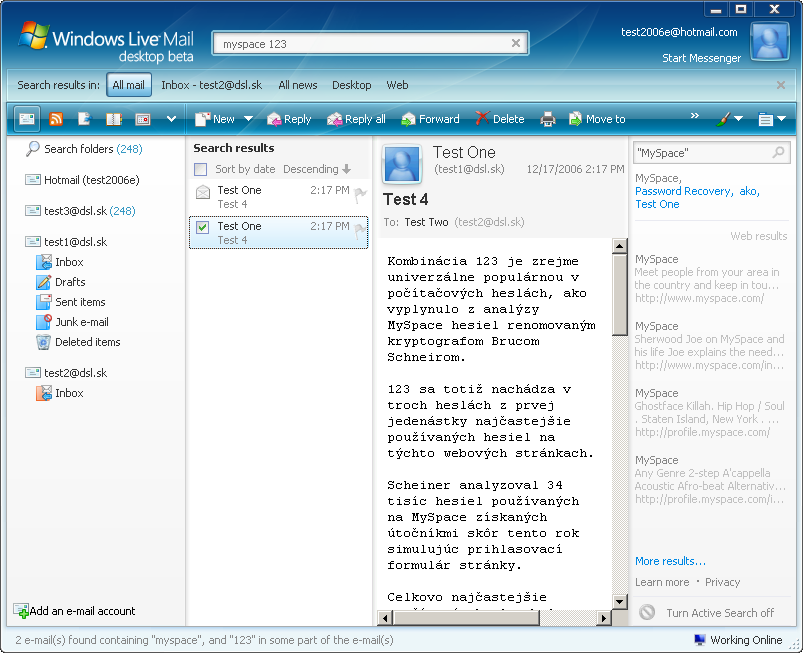Open the first unselected Test One message
This screenshot has height=653, width=803.
click(x=278, y=197)
